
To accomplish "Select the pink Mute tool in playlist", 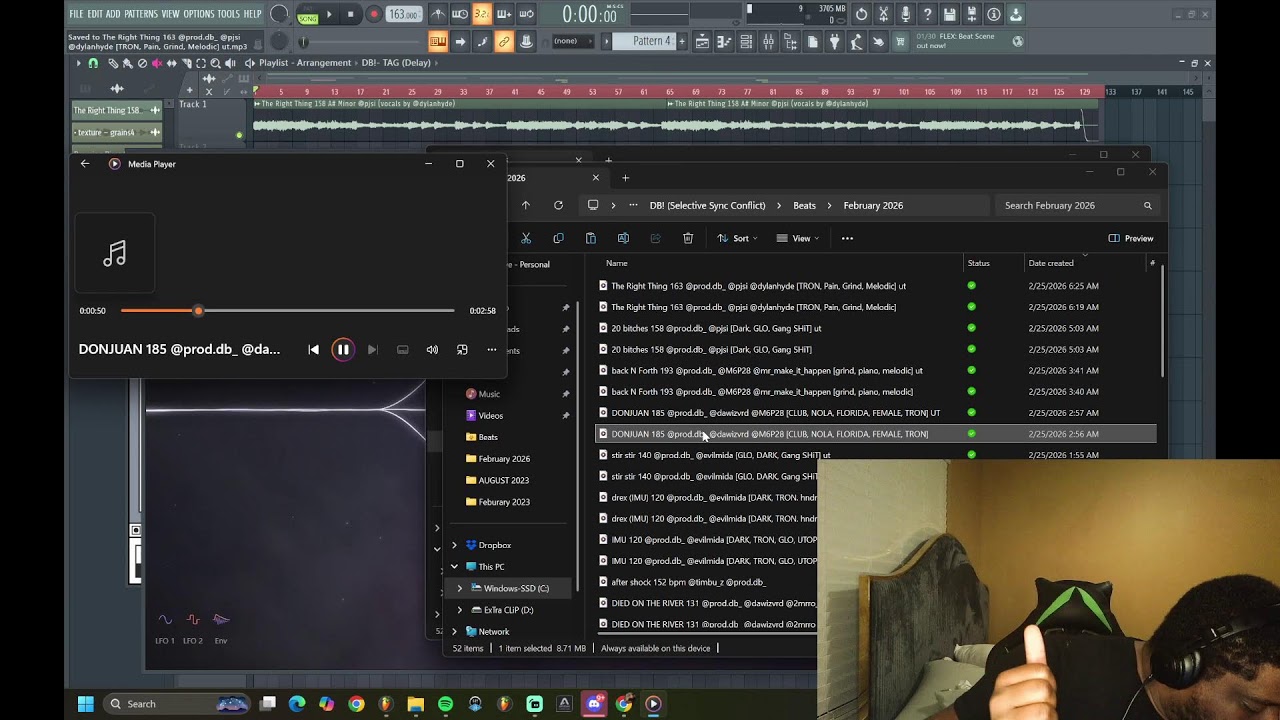I will 157,63.
